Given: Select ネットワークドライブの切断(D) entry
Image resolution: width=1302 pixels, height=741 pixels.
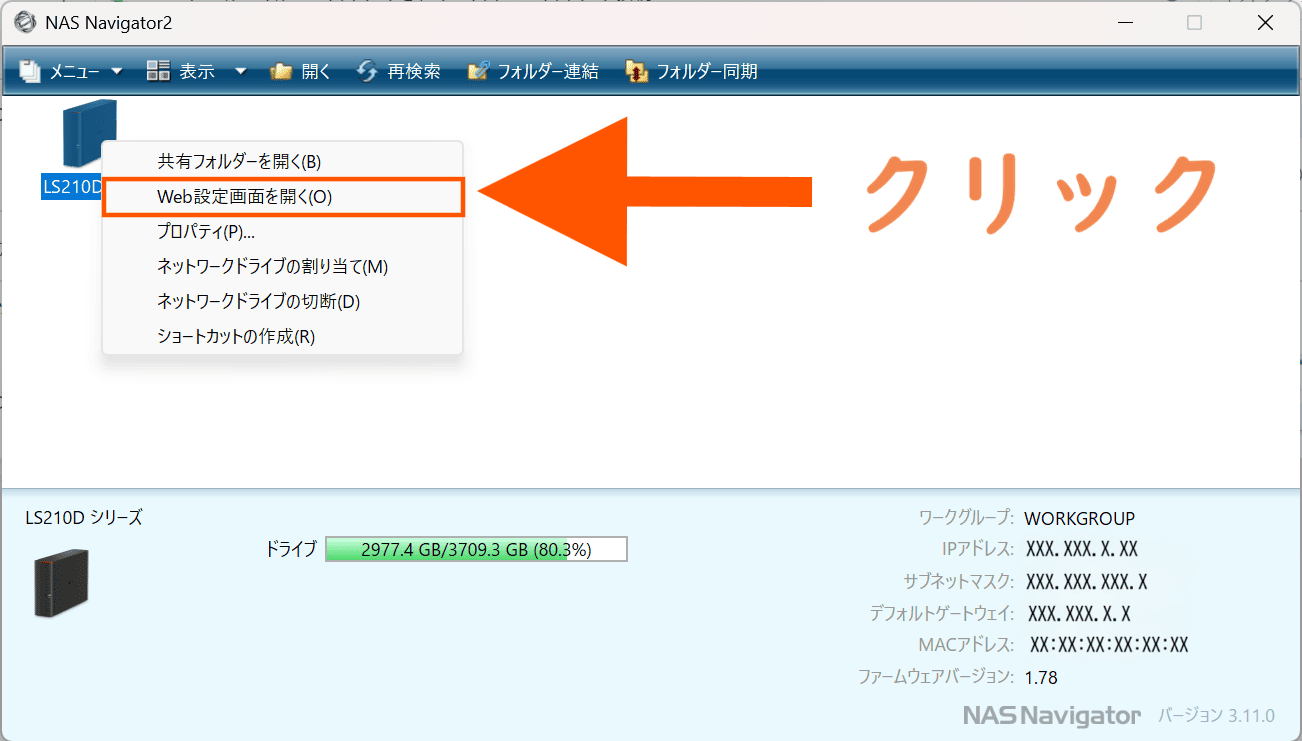Looking at the screenshot, I should pyautogui.click(x=258, y=301).
